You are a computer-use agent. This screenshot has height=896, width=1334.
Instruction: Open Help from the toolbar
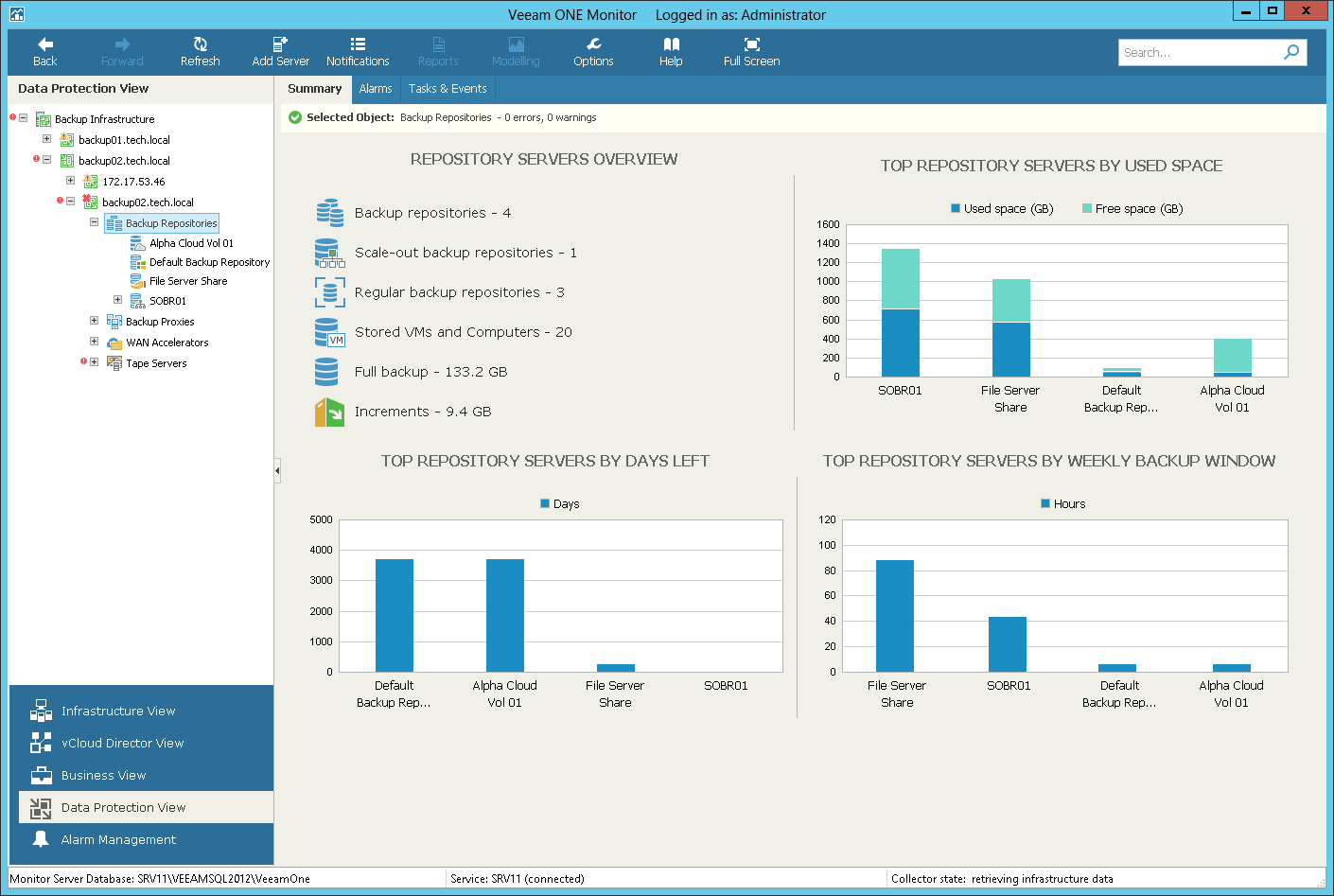pyautogui.click(x=671, y=52)
